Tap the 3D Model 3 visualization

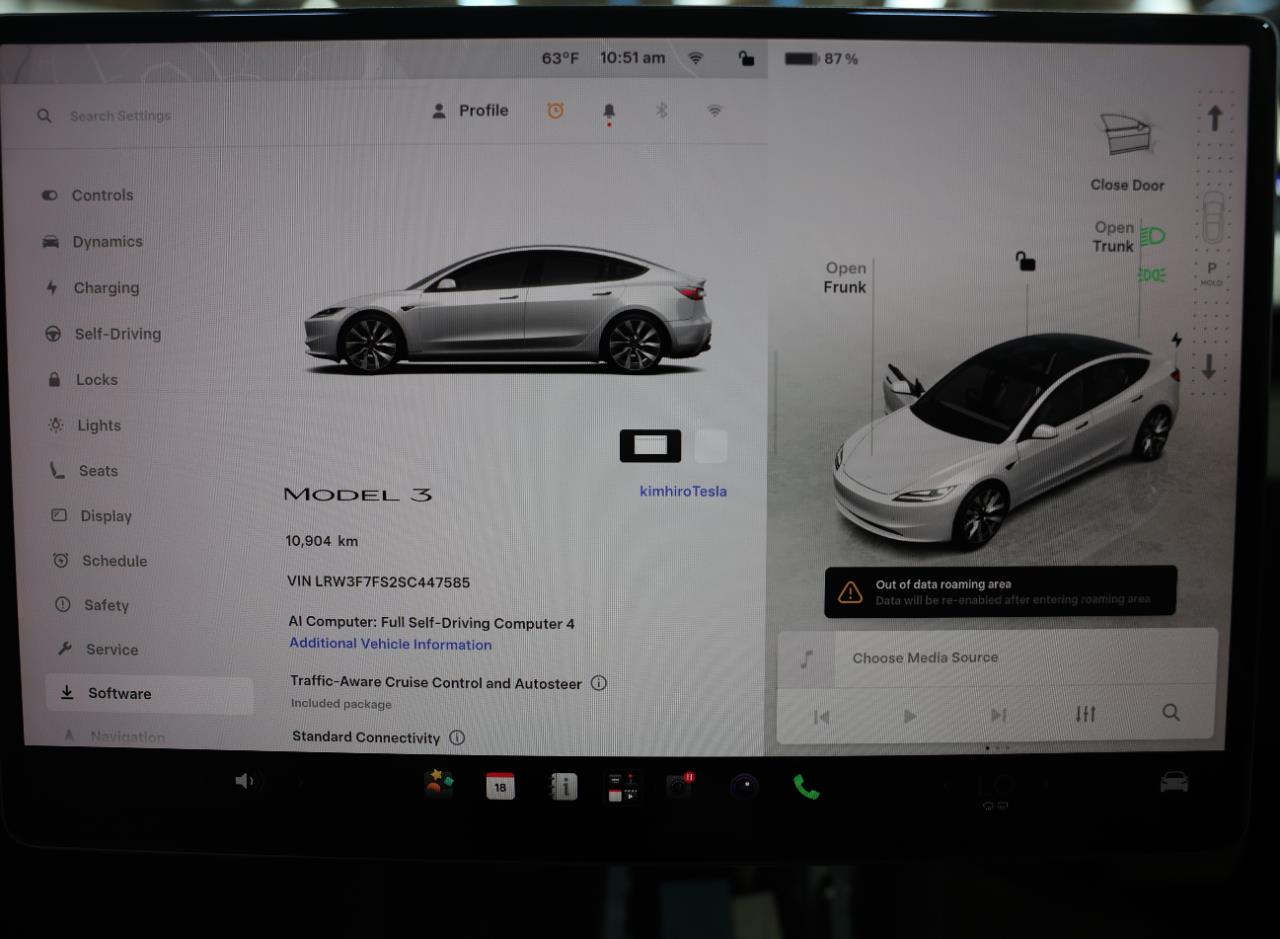coord(1005,440)
